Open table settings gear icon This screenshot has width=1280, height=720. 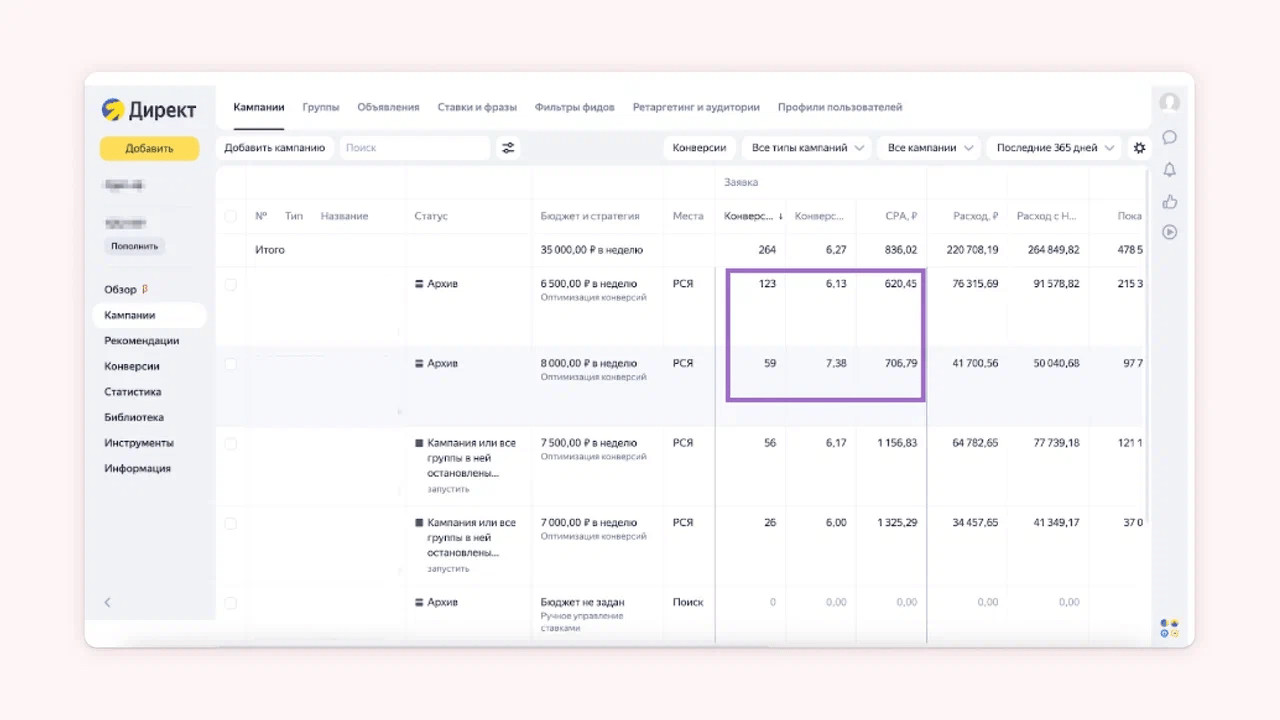[1139, 148]
